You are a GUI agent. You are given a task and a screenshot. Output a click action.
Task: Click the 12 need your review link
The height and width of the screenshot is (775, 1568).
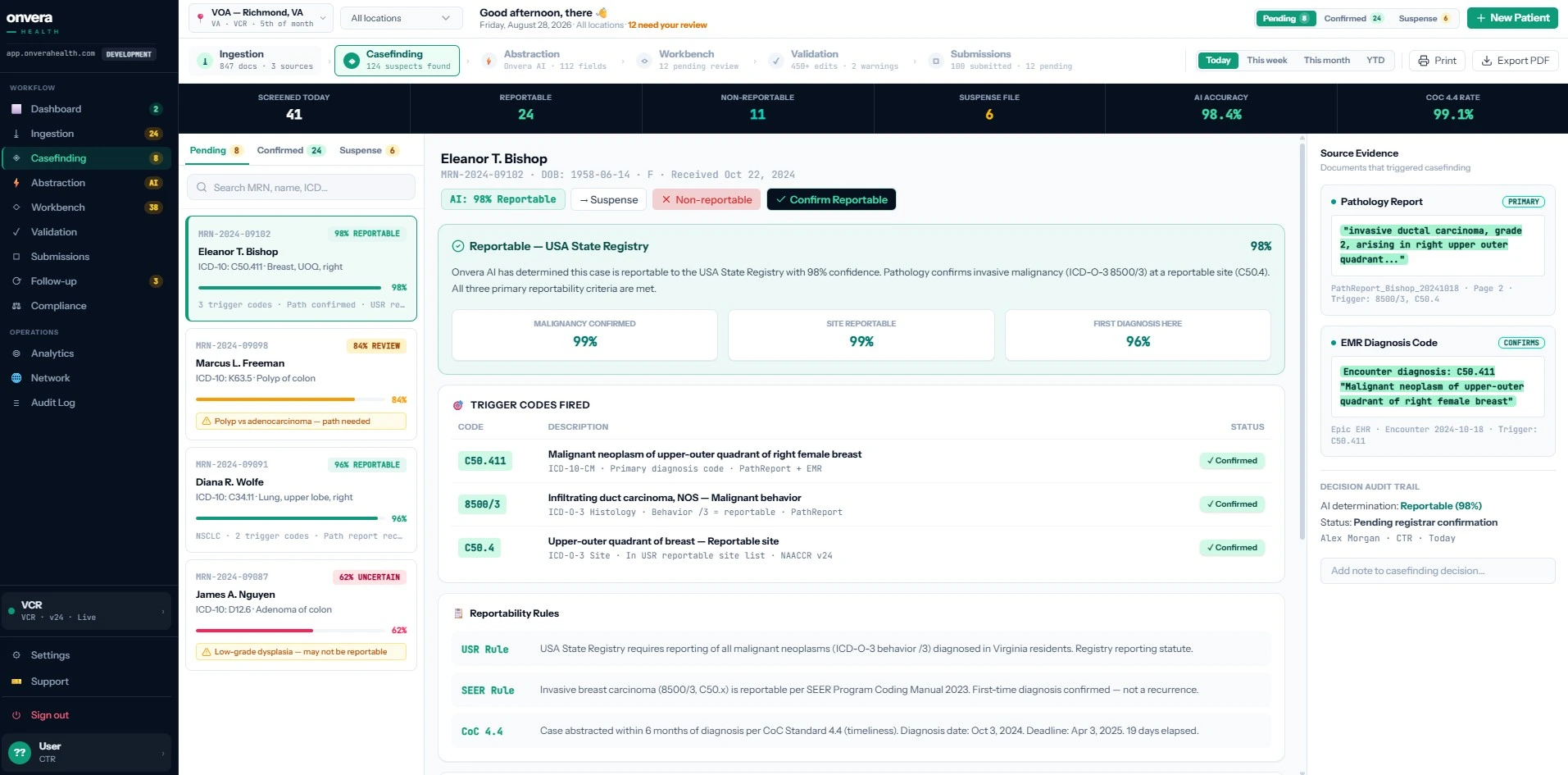tap(667, 25)
